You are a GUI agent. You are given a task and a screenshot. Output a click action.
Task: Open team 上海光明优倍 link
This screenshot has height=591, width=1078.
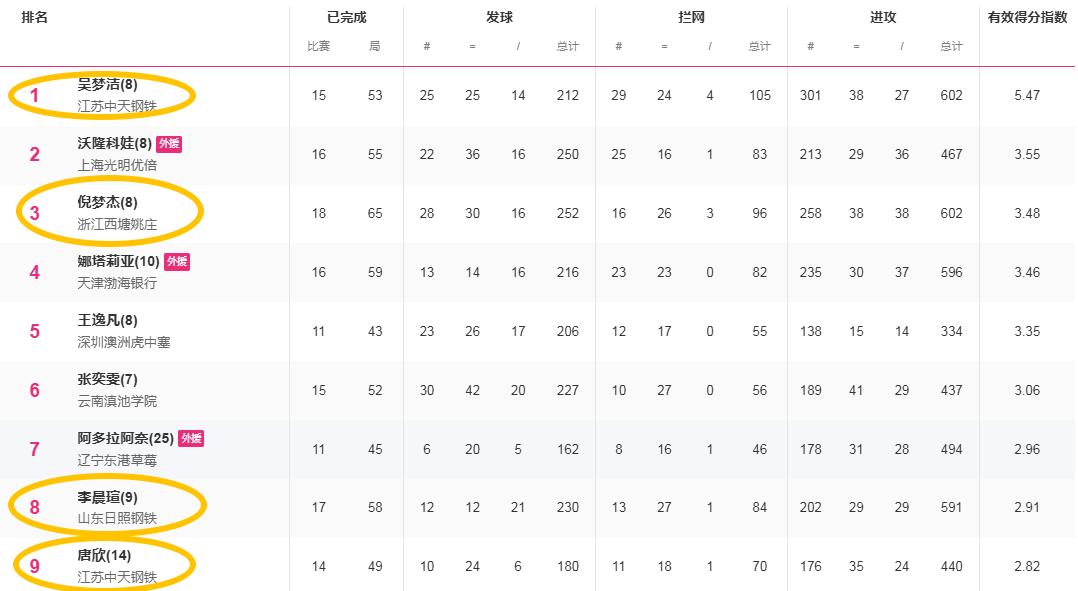[117, 165]
